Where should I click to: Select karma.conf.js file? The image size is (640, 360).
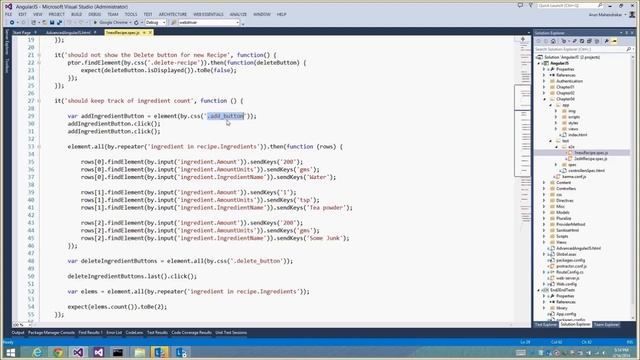(574, 177)
